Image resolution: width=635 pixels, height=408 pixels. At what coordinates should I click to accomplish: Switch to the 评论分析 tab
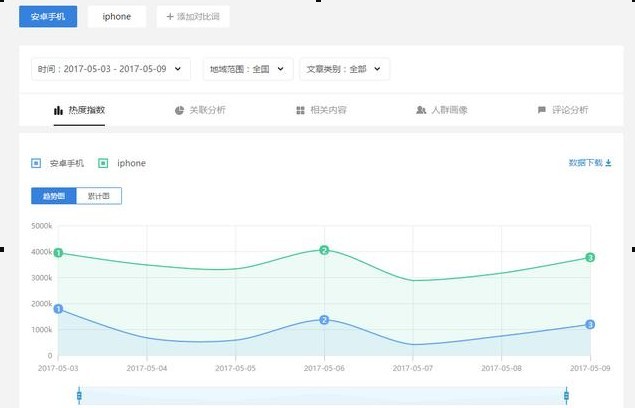(x=563, y=110)
